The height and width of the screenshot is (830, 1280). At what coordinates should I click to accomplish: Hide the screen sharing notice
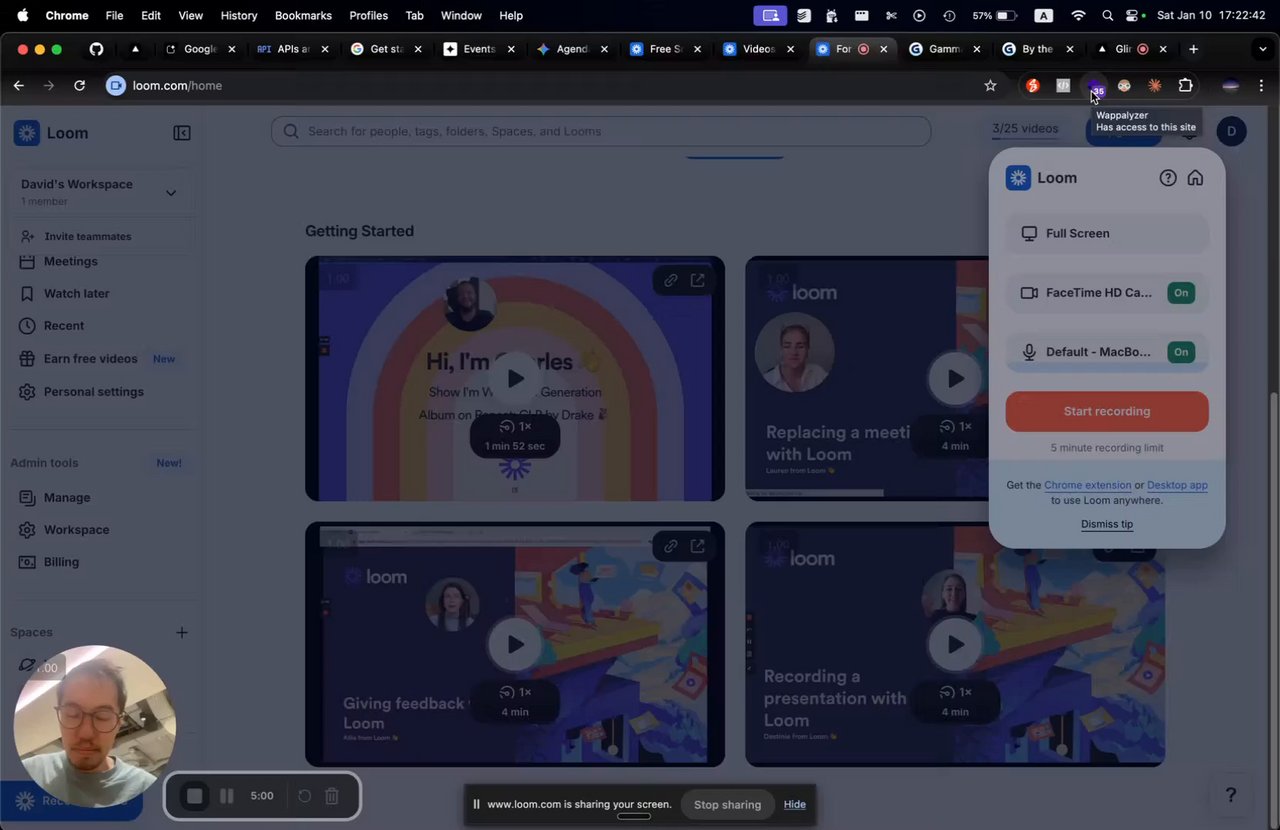coord(795,805)
